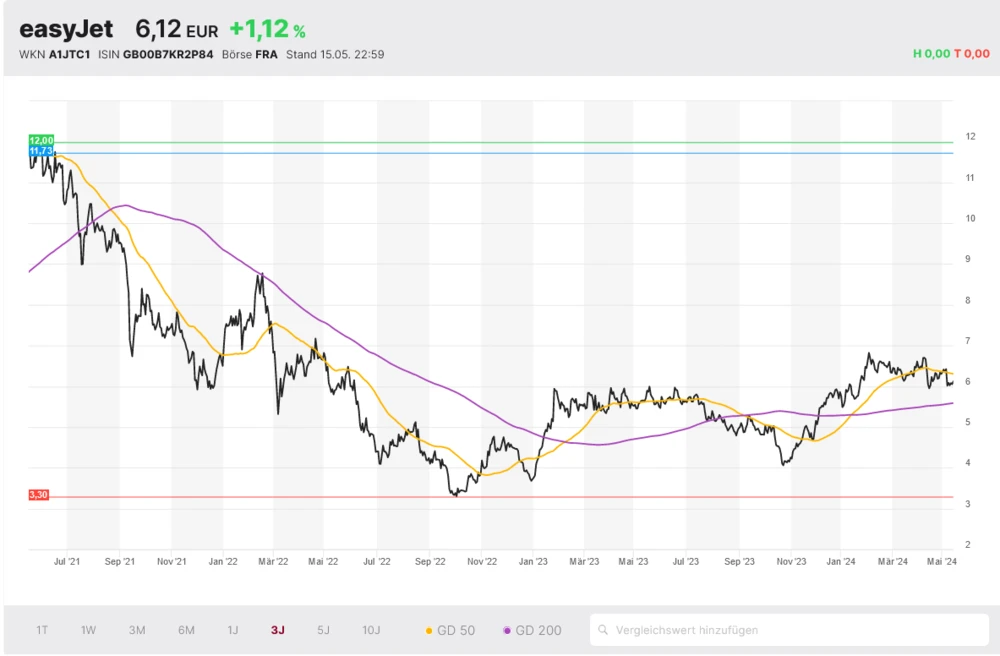Select the 10J time range
The image size is (1000, 656).
pyautogui.click(x=371, y=630)
